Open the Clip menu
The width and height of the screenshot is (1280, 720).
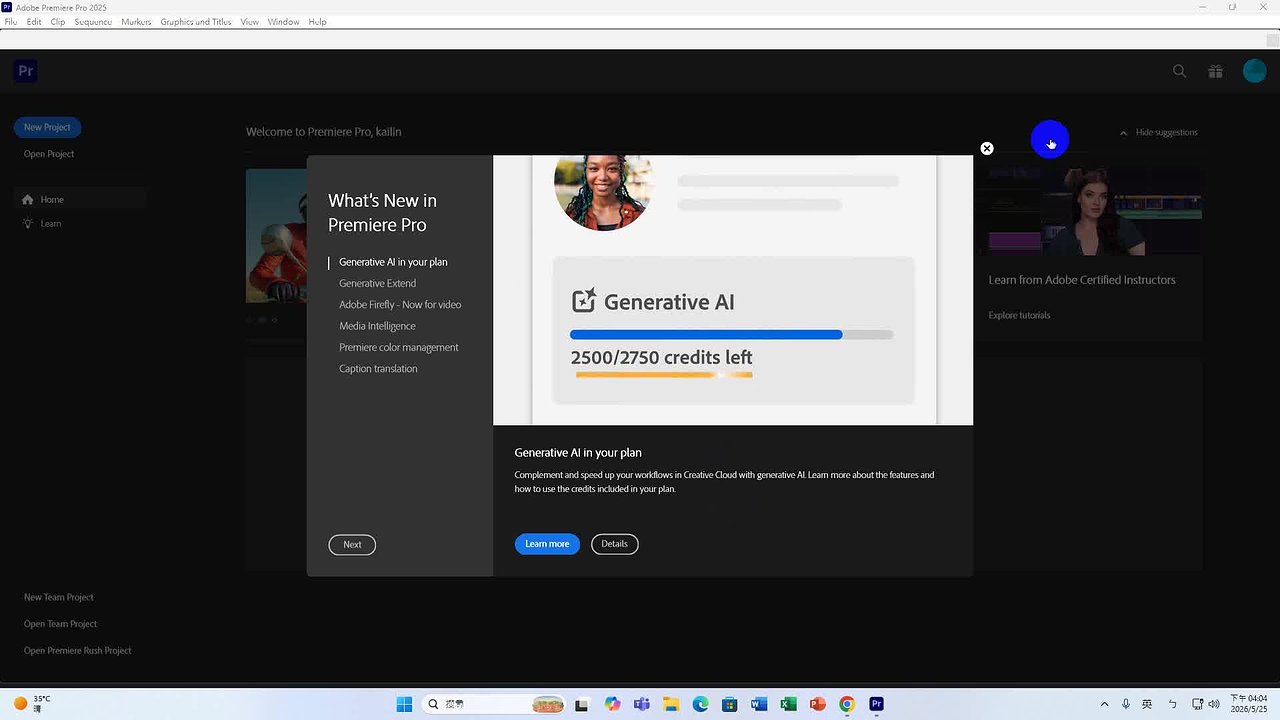pos(58,22)
